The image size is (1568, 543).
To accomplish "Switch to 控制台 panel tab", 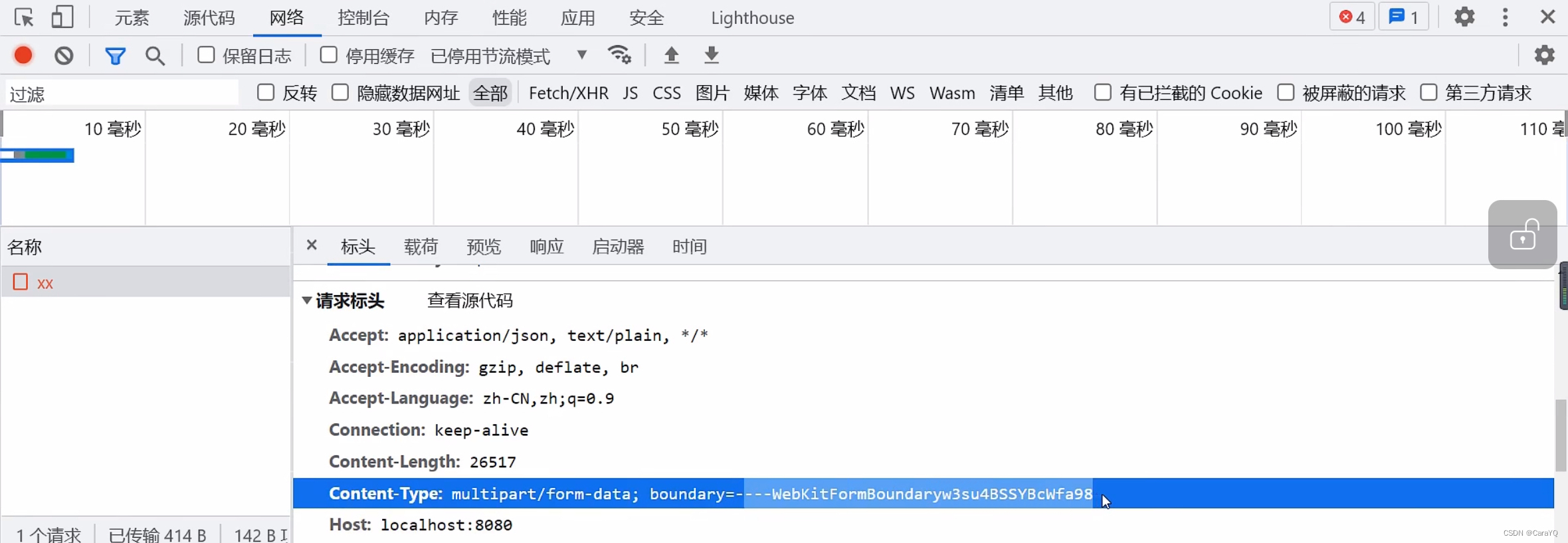I will point(363,18).
